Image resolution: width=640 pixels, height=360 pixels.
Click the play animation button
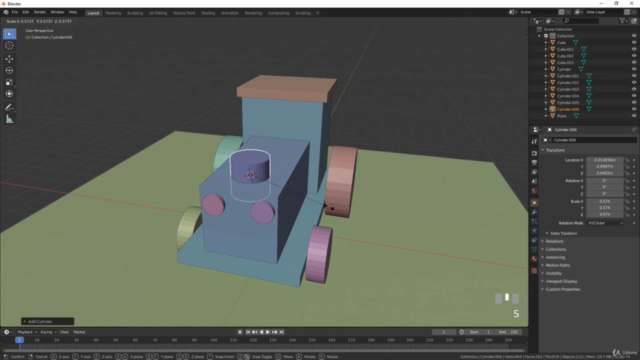[268, 332]
